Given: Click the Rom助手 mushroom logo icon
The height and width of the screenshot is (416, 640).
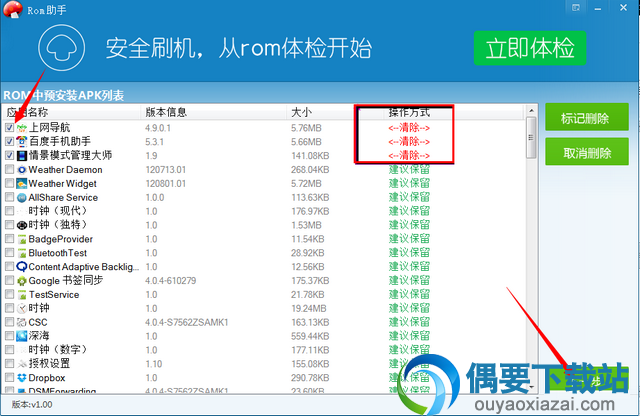Looking at the screenshot, I should coord(12,9).
